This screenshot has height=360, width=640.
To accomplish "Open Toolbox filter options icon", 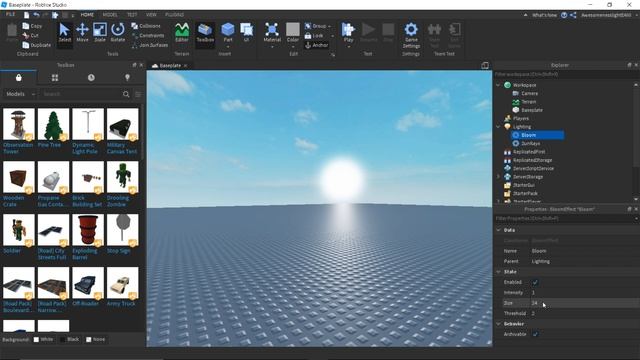I will point(138,94).
